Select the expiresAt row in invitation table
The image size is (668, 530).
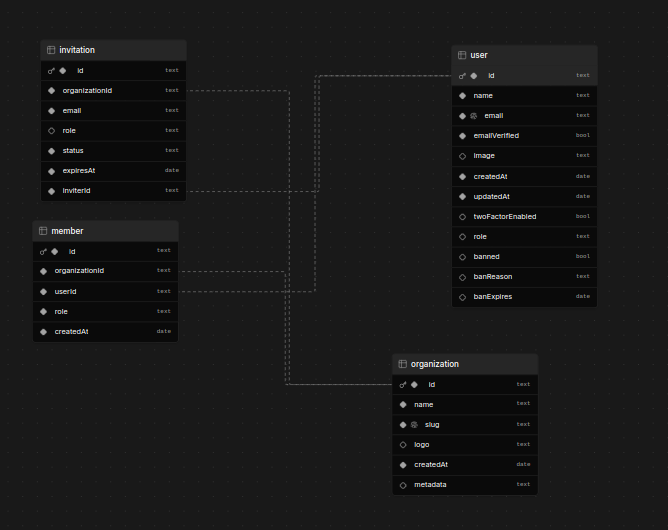point(78,171)
